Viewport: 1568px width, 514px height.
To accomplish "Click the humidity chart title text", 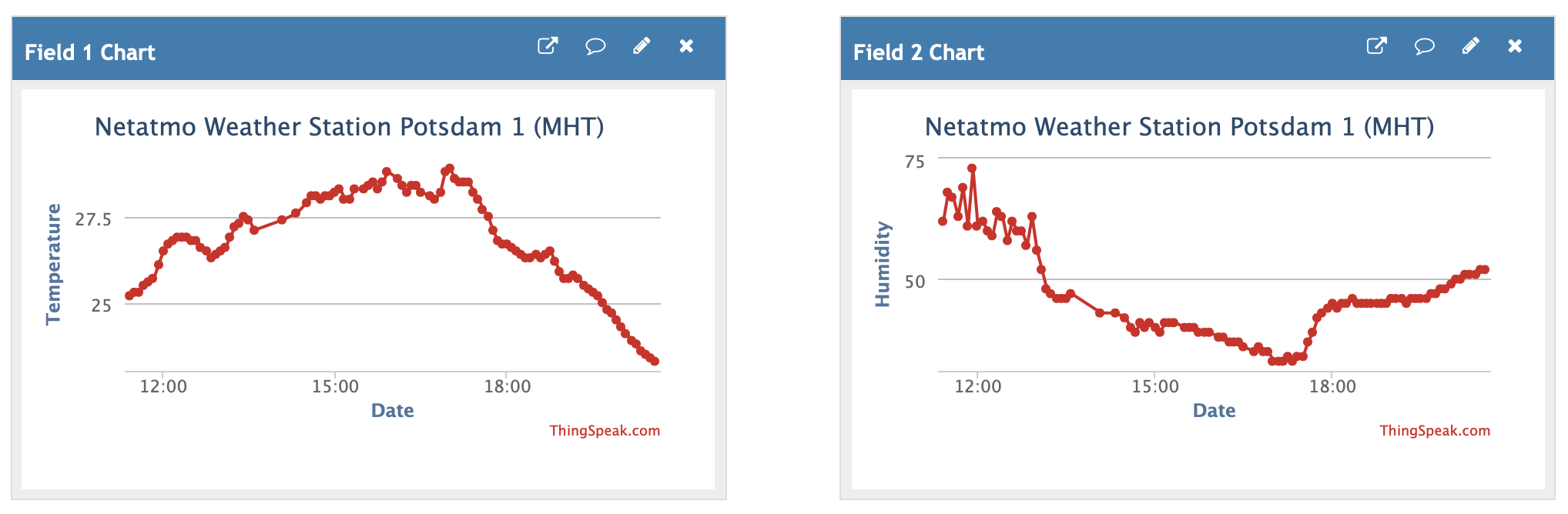I will tap(1179, 127).
